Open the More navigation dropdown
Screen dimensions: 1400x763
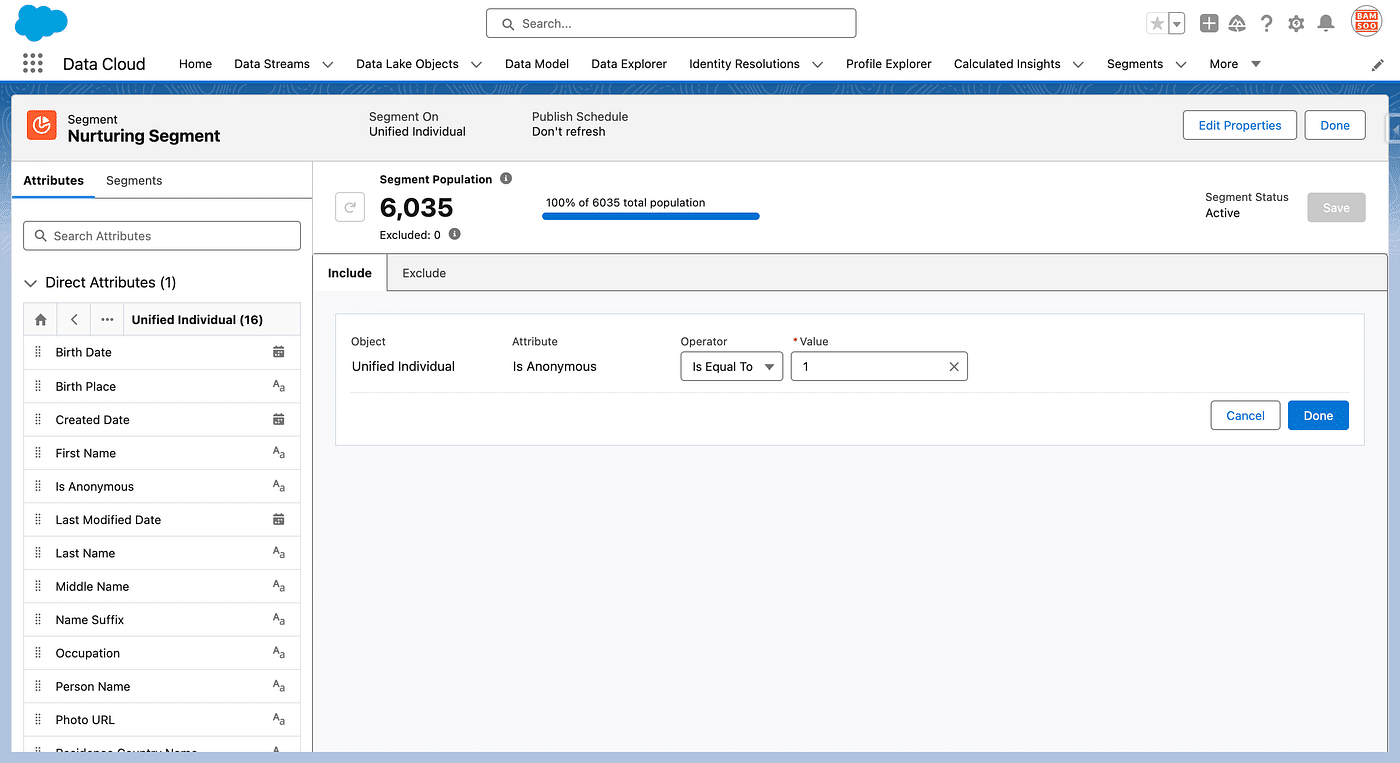point(1234,64)
